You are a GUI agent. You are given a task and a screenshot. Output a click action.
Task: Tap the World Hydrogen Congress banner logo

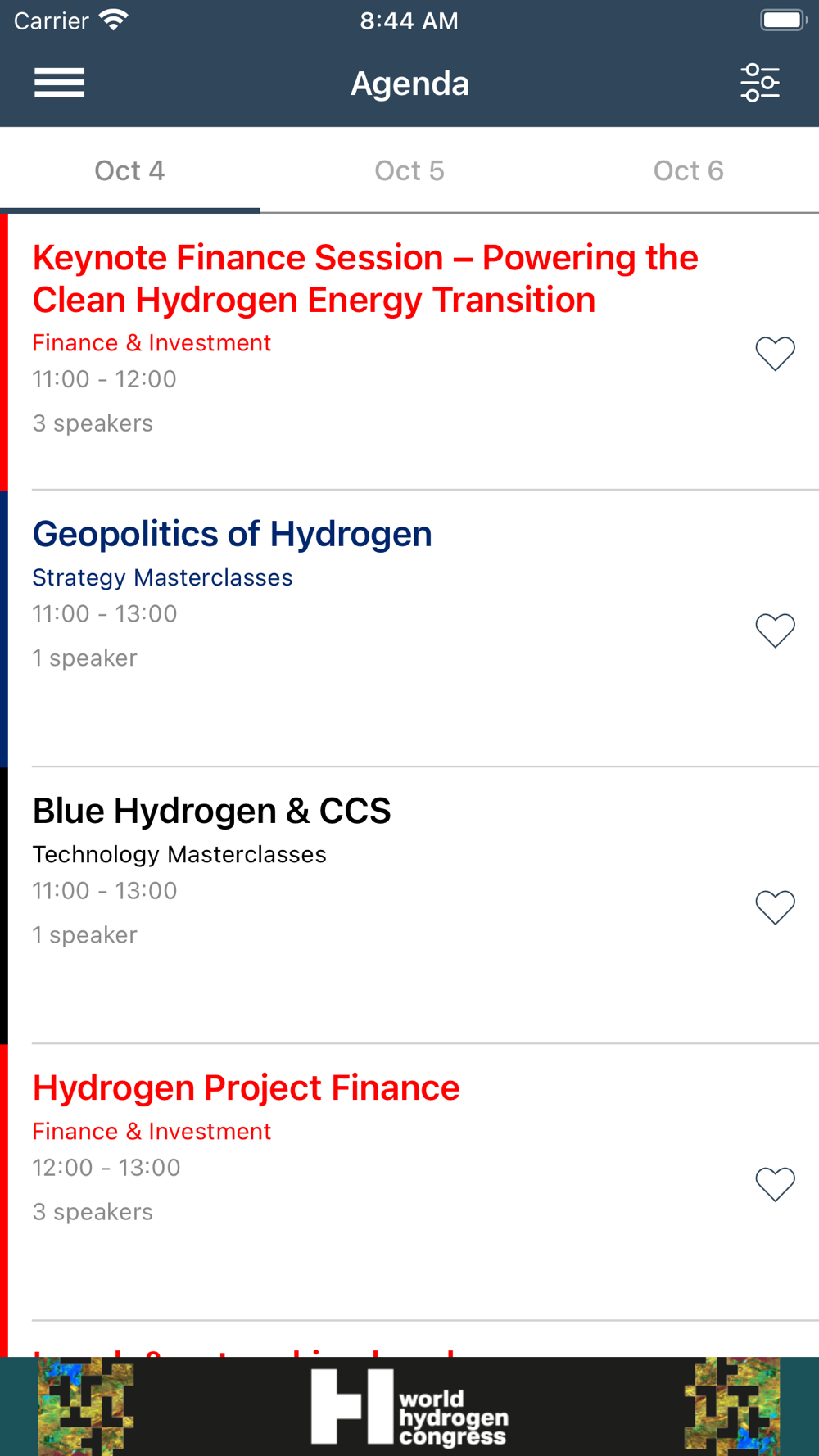pos(409,1407)
